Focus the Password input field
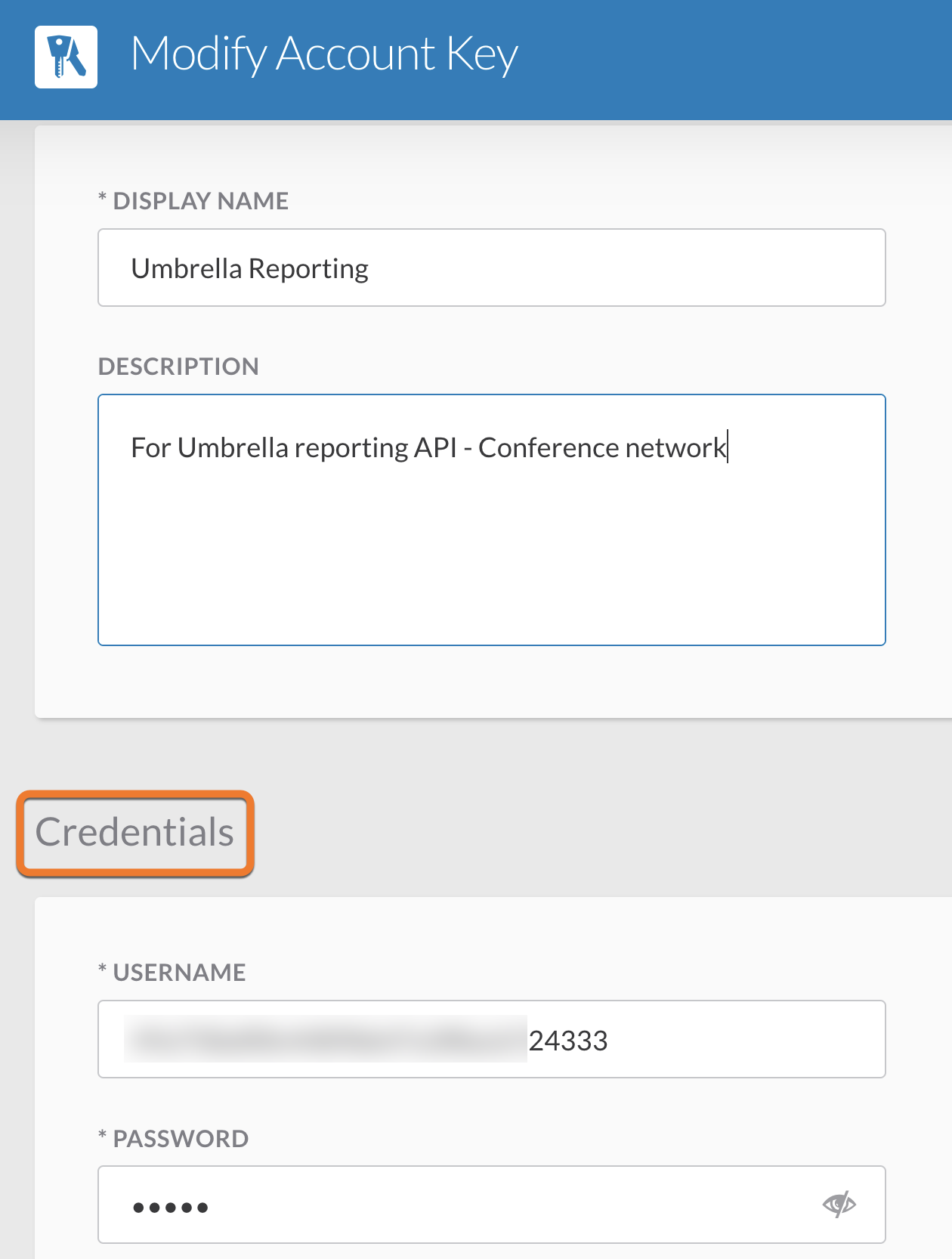 tap(491, 1205)
